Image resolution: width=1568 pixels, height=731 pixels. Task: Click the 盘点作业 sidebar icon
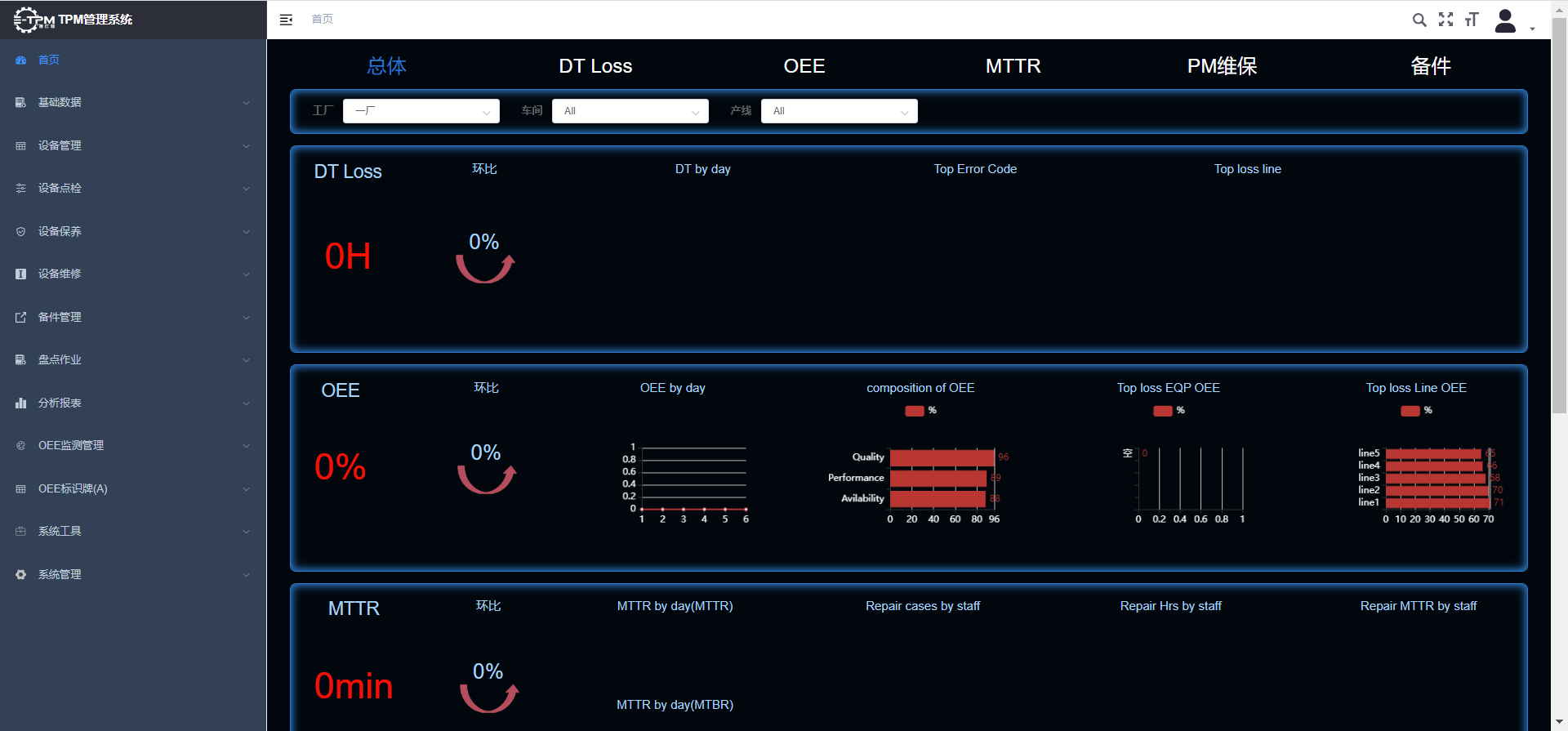click(x=21, y=359)
